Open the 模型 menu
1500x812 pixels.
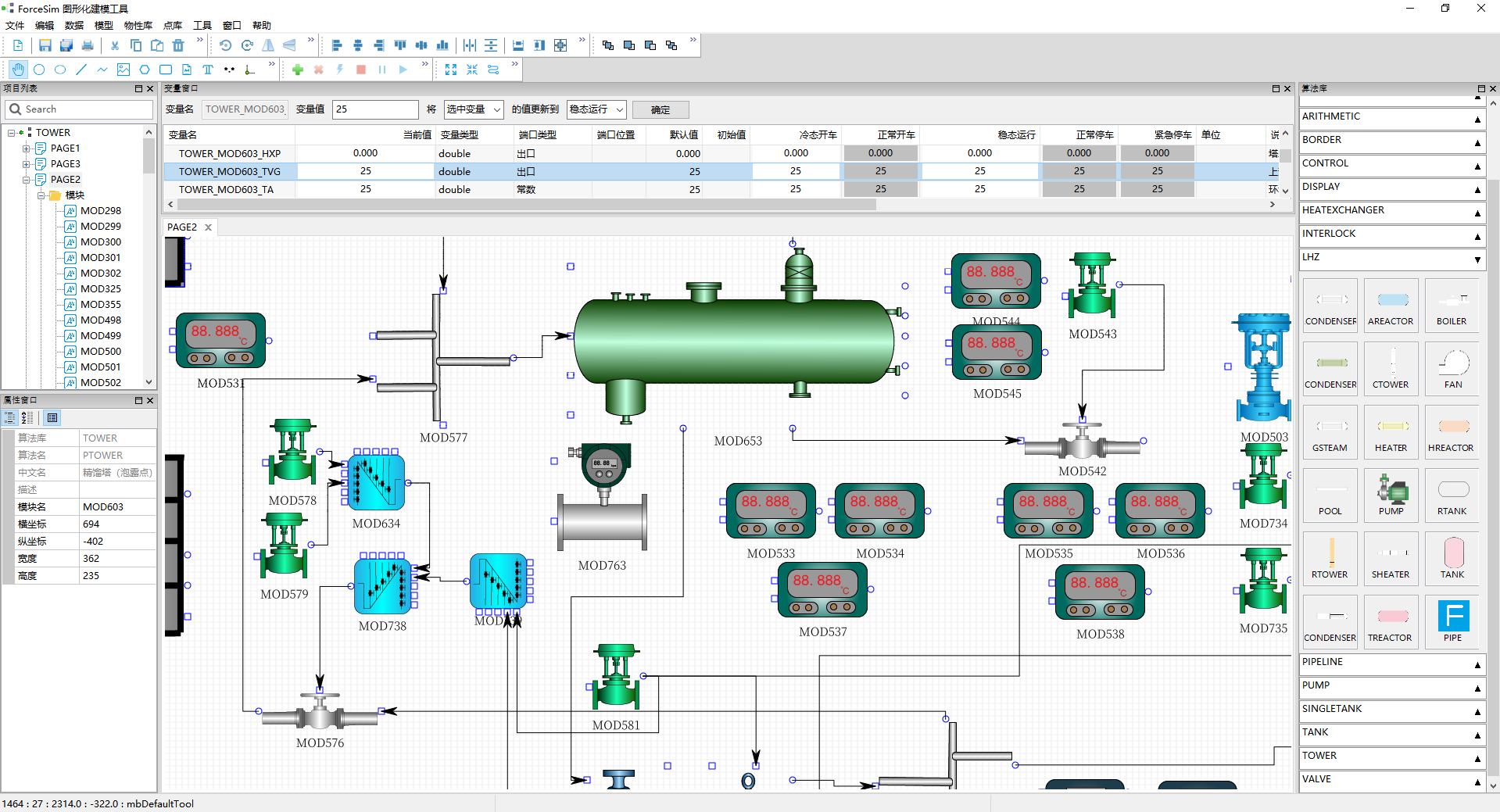click(x=103, y=25)
